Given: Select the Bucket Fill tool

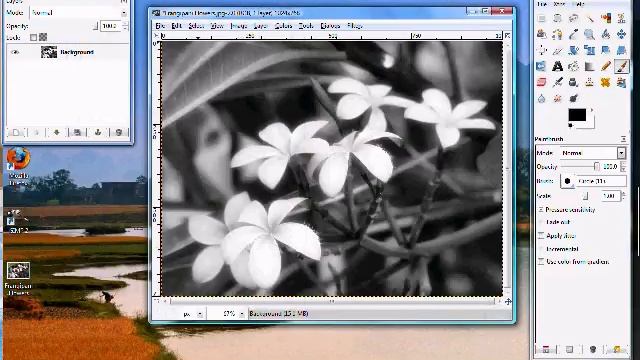Looking at the screenshot, I should pyautogui.click(x=573, y=66).
